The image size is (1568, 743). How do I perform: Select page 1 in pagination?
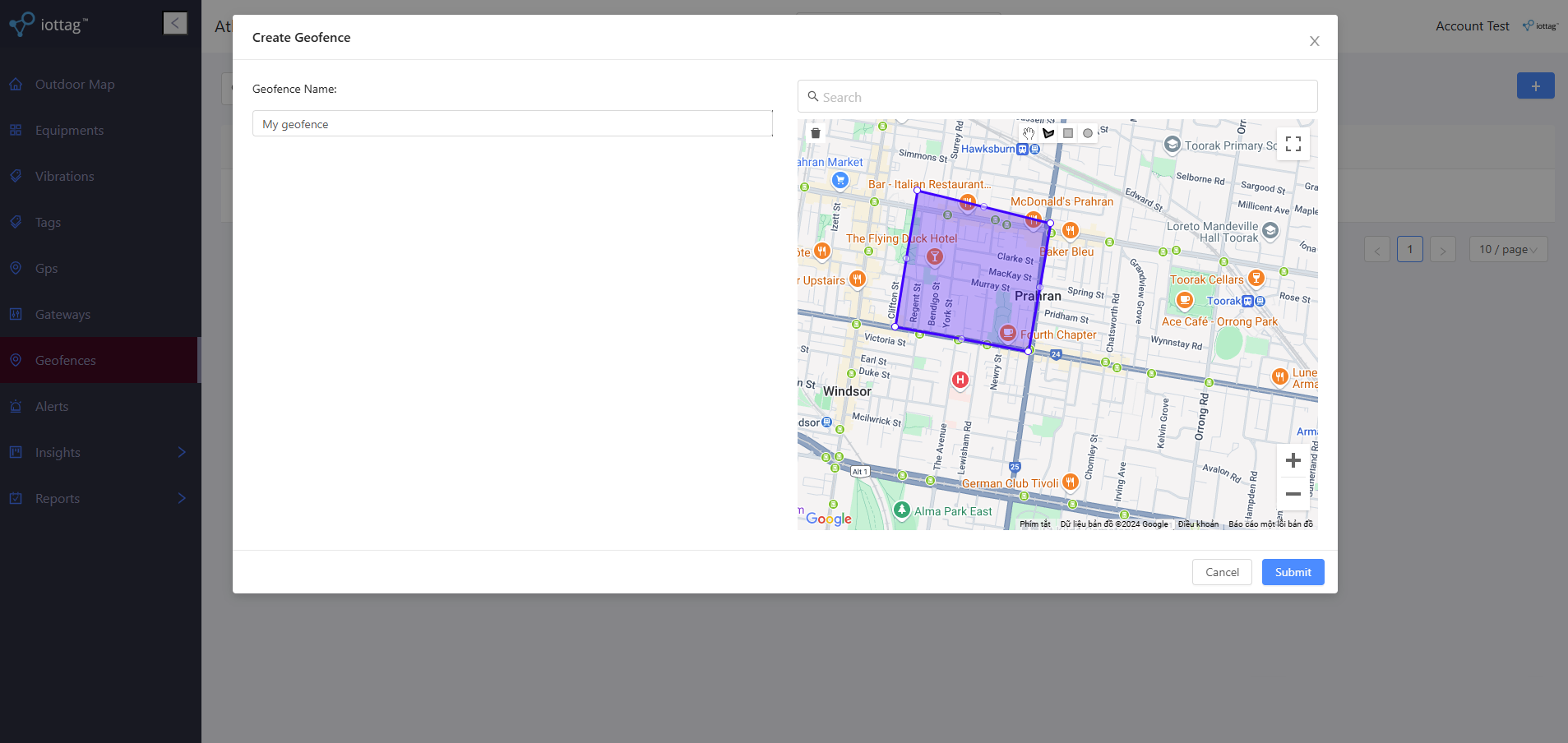(x=1410, y=249)
